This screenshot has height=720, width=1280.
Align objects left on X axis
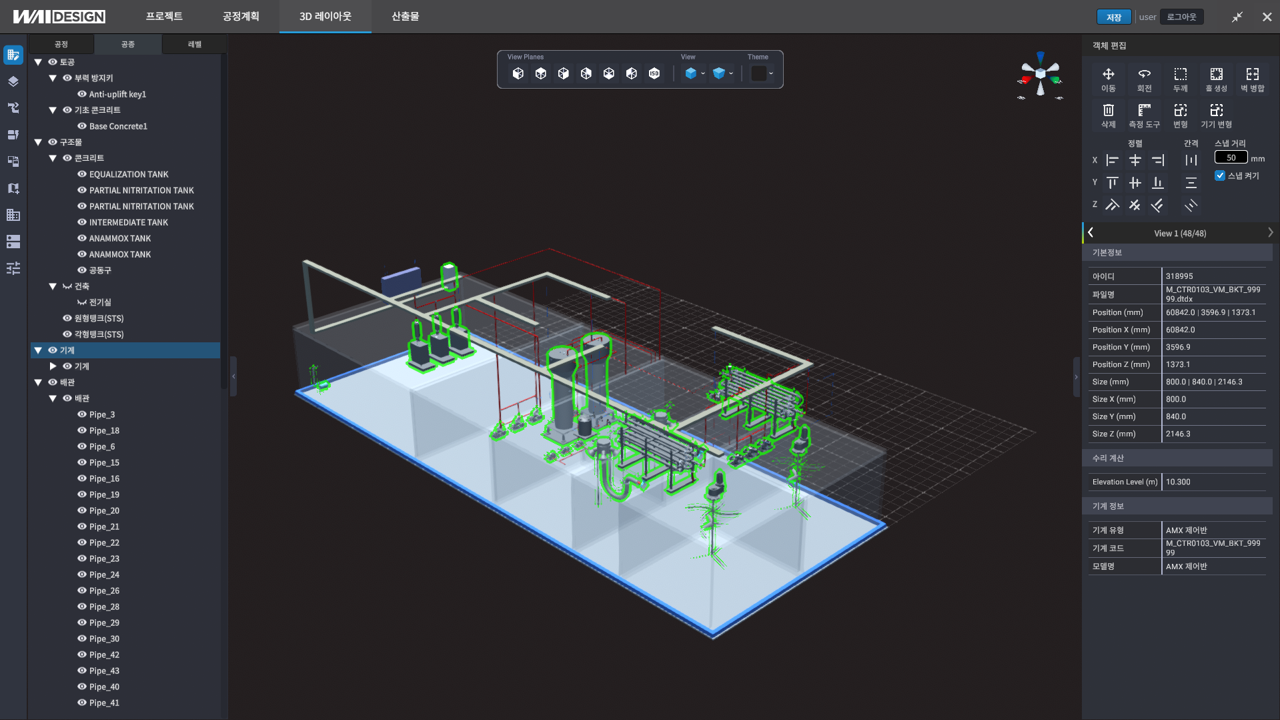pos(1112,160)
